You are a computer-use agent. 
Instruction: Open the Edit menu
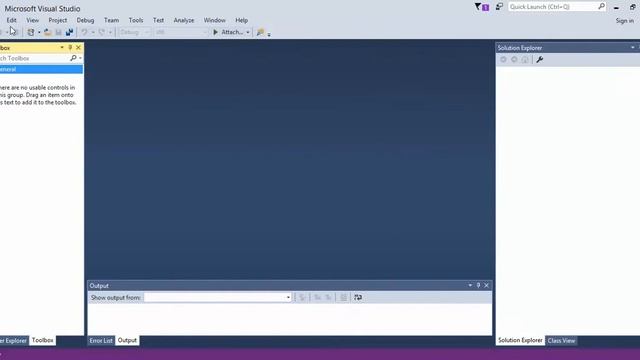coord(11,20)
